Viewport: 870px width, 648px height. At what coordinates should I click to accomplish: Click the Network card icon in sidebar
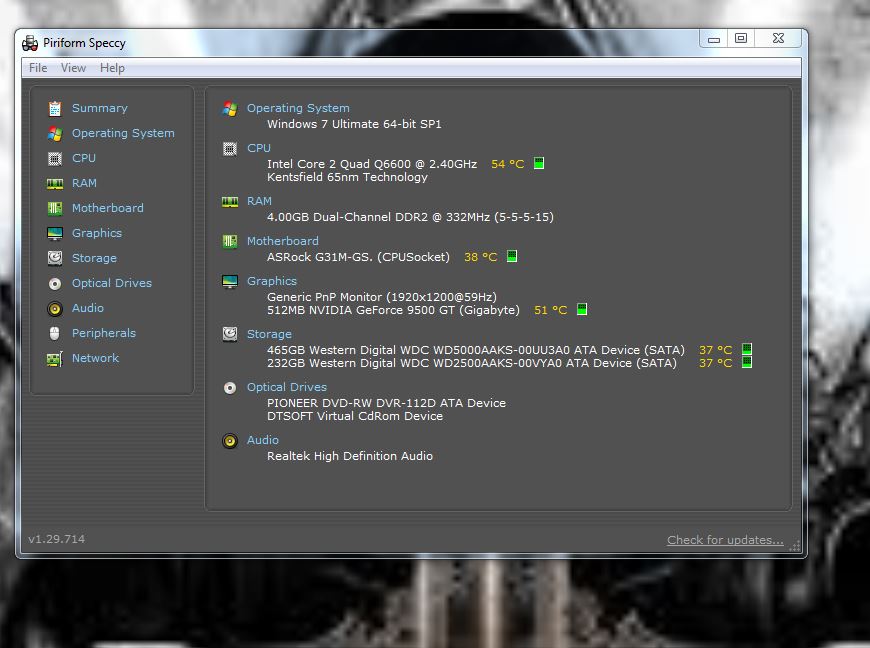tap(55, 359)
